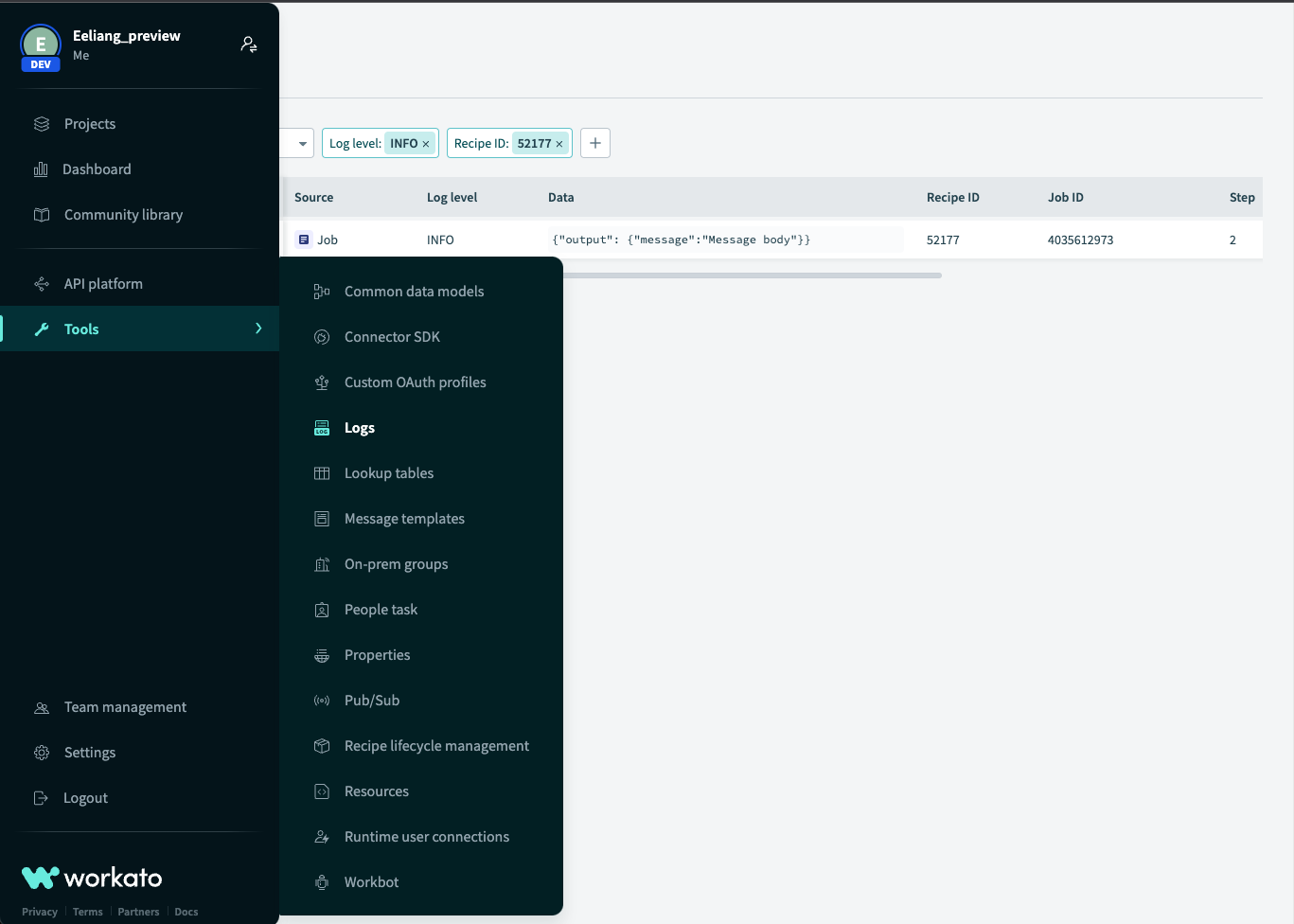
Task: Open the Projects icon in sidebar
Action: 42,124
